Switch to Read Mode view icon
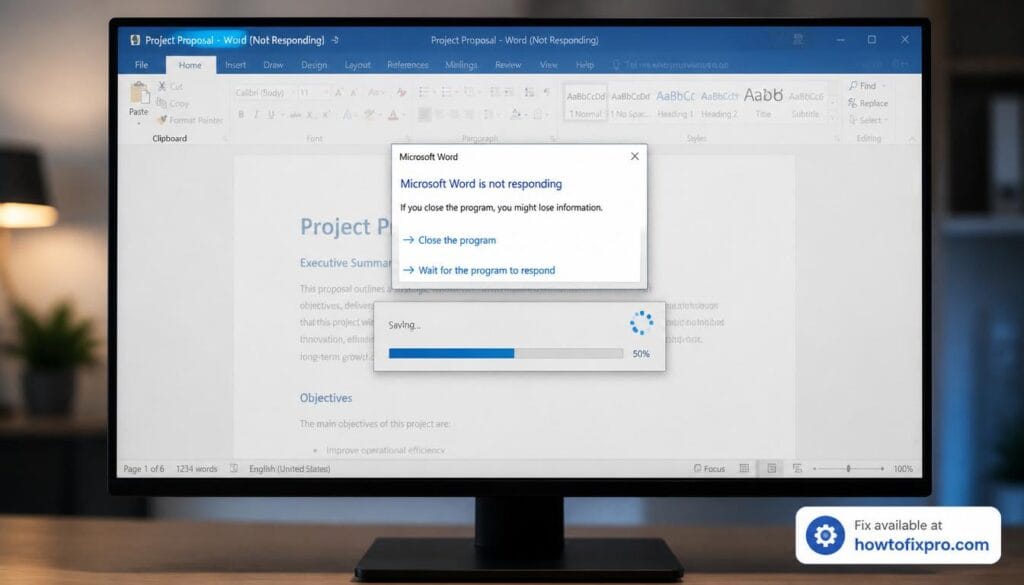 pyautogui.click(x=744, y=468)
